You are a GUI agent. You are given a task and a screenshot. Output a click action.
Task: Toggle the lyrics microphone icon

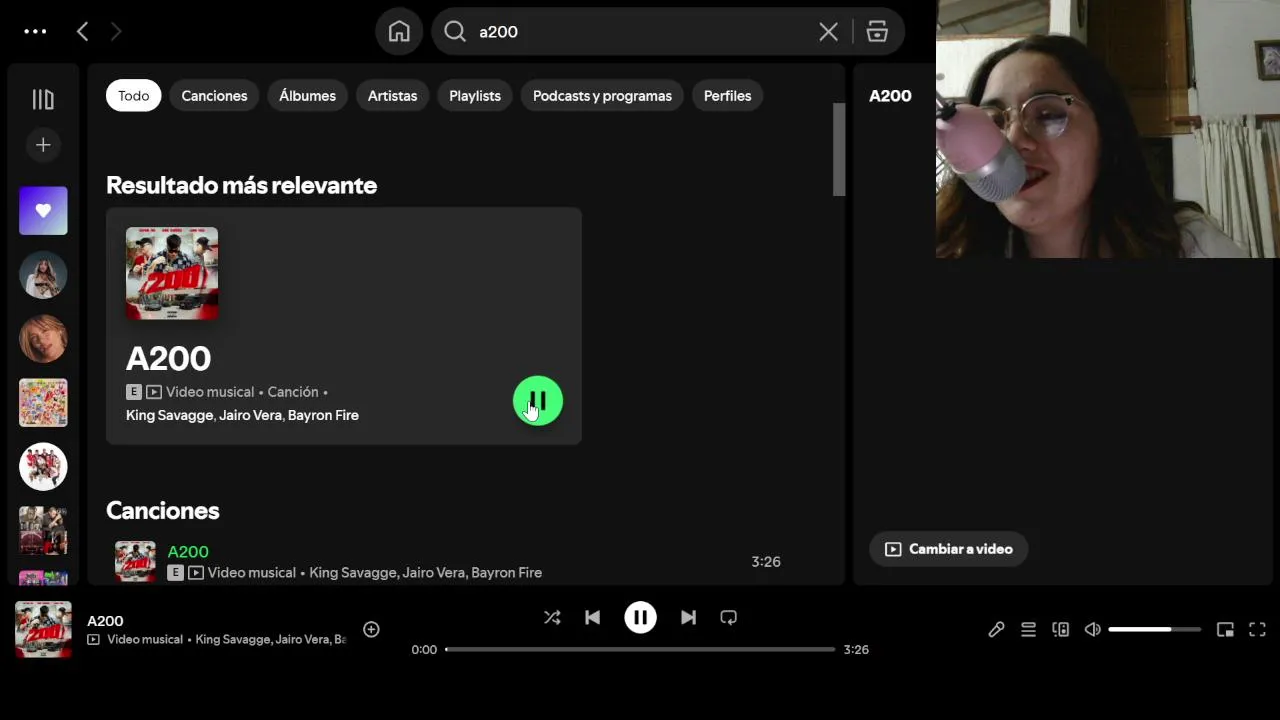pos(996,630)
